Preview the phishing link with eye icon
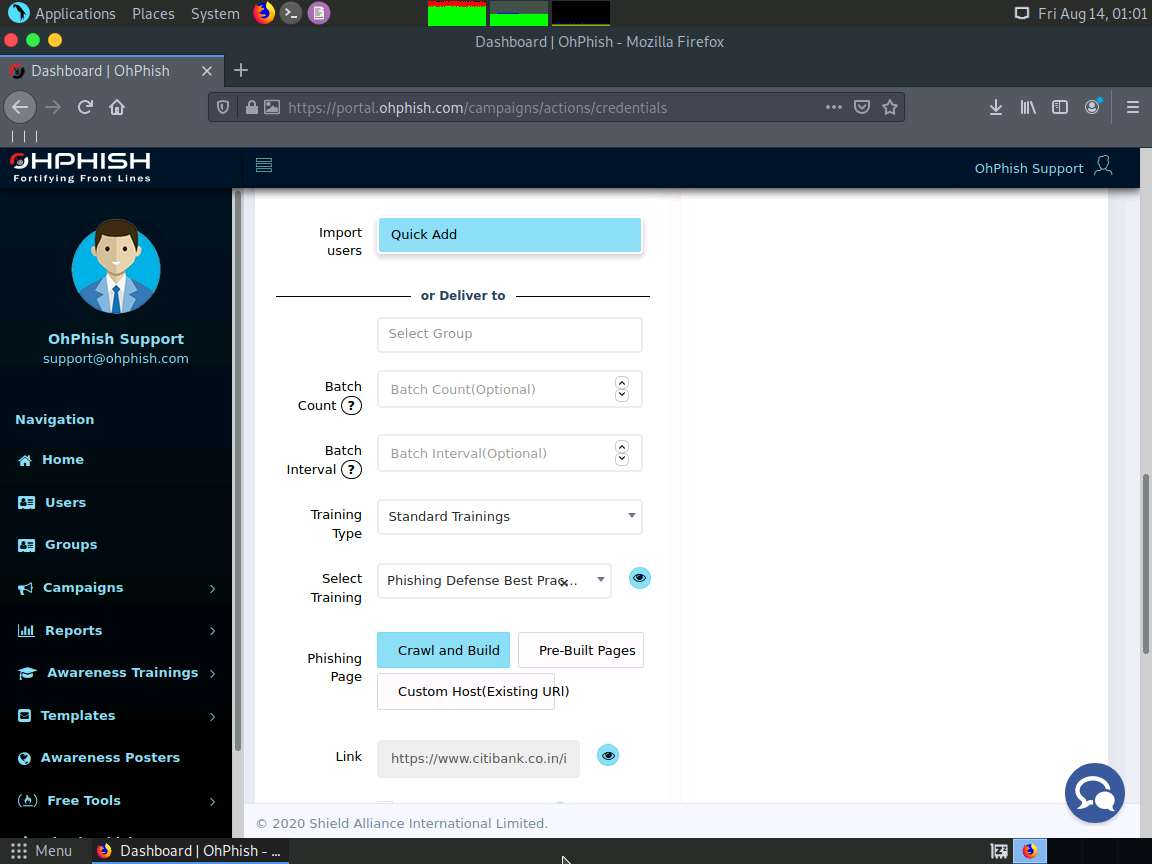The image size is (1152, 864). click(608, 755)
